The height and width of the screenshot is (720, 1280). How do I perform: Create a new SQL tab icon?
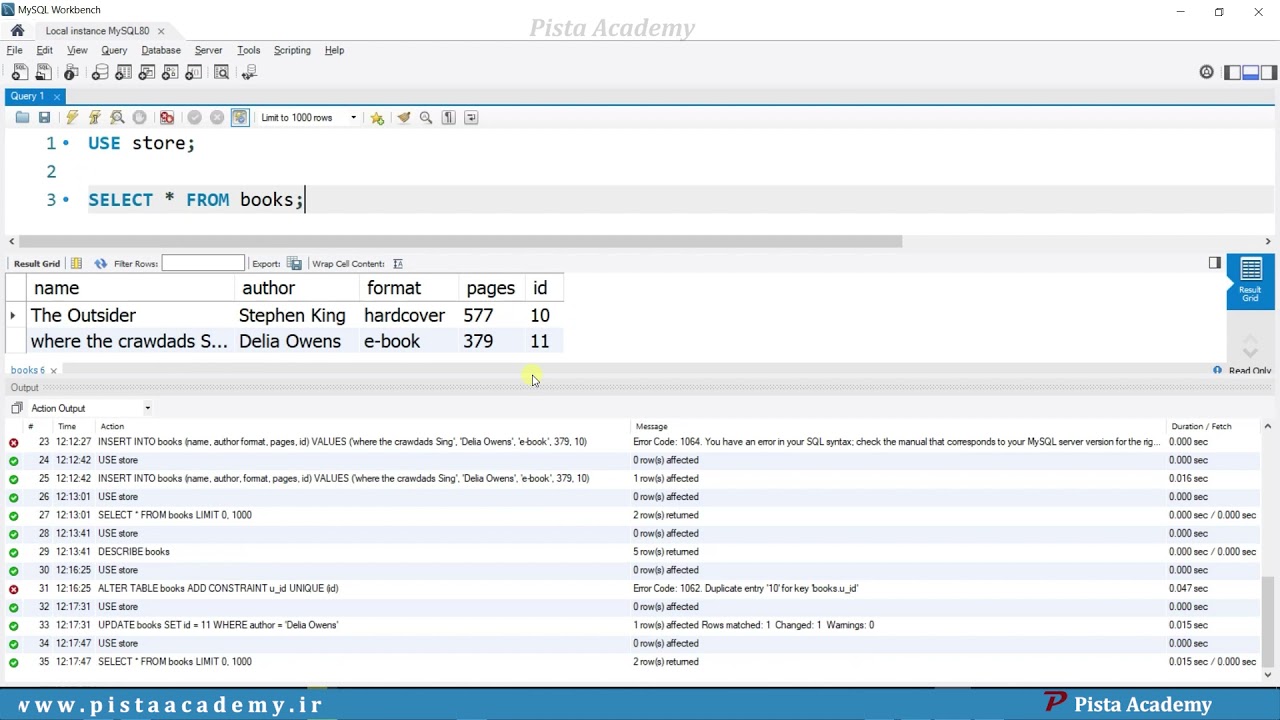click(20, 72)
